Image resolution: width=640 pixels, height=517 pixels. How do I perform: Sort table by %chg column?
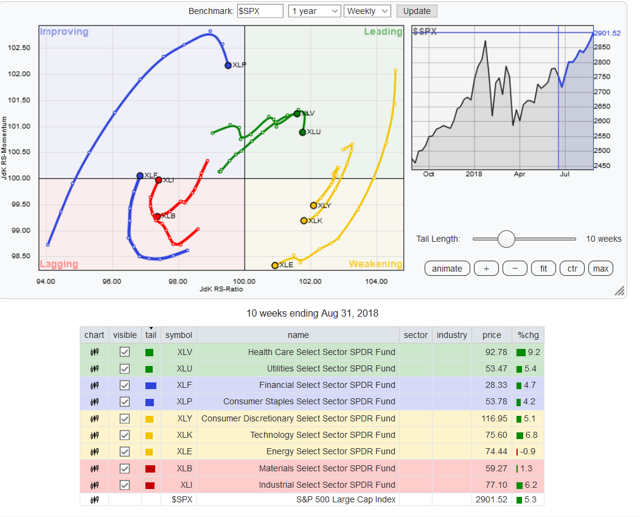(x=528, y=335)
